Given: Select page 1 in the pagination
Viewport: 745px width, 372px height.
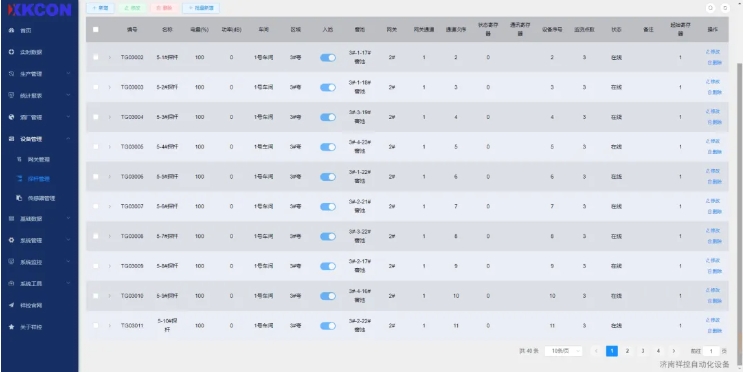Looking at the screenshot, I should coord(612,351).
